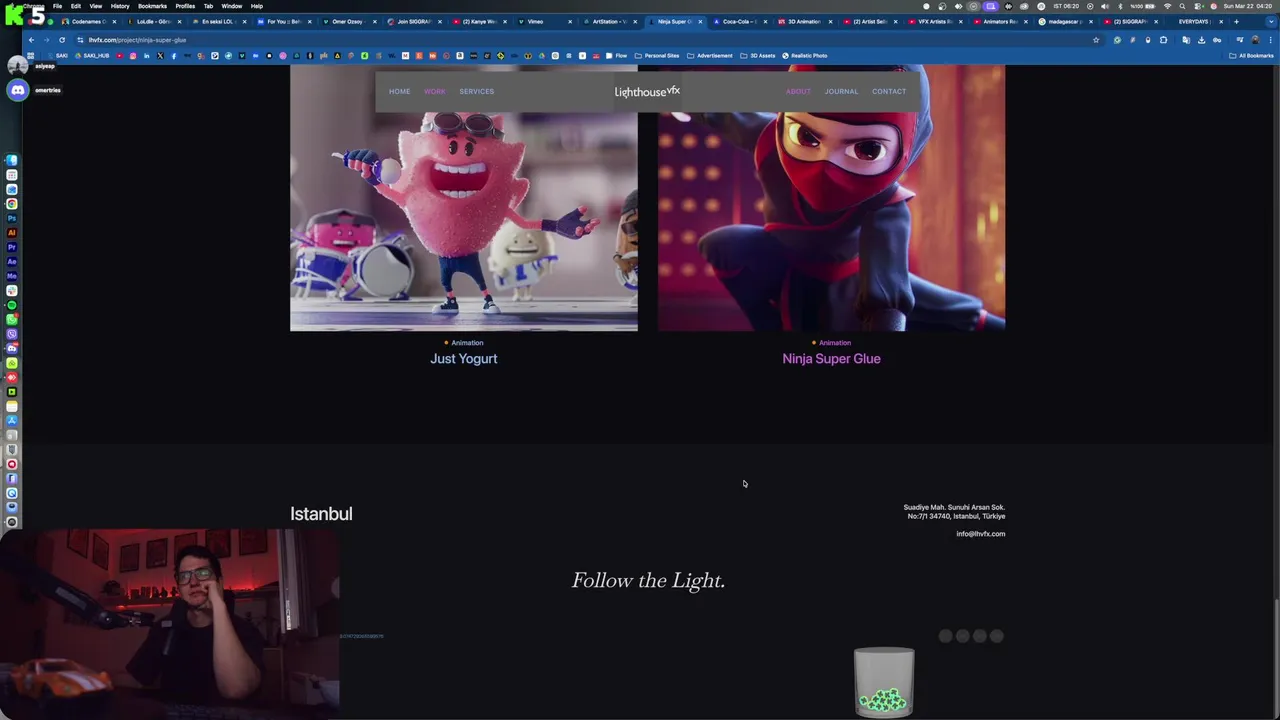Open CONTACT in site navigation
Screen dimensions: 1280x720
[889, 91]
